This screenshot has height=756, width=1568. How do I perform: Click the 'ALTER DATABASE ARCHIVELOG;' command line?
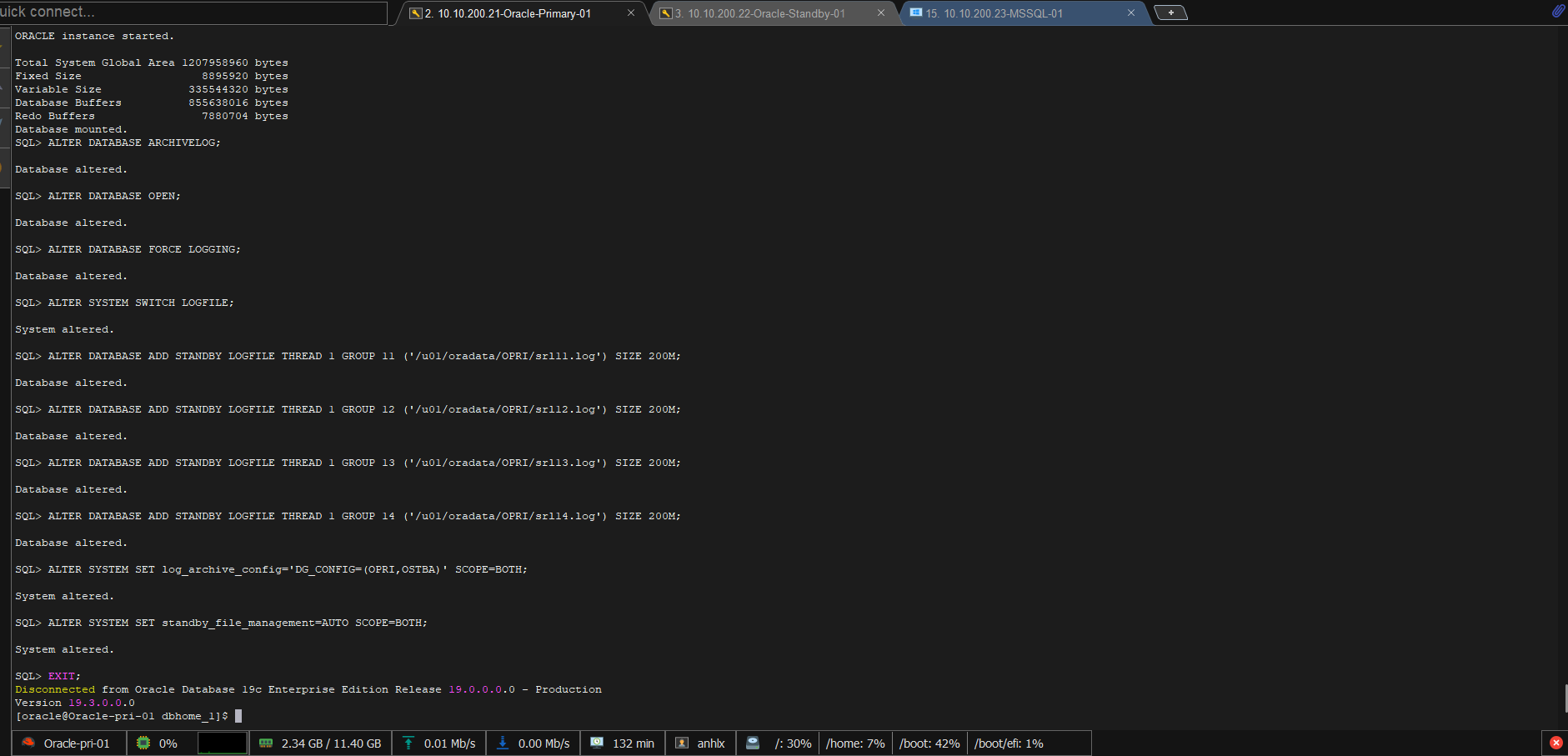pos(118,143)
